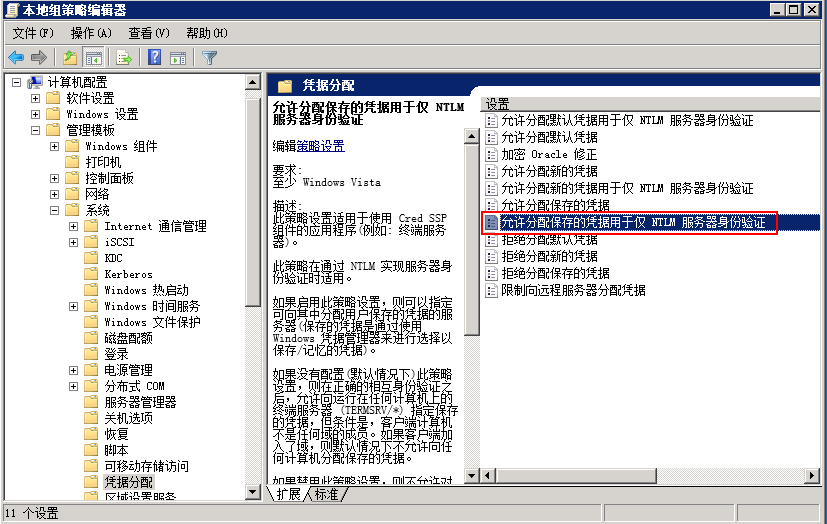This screenshot has width=827, height=524.
Task: Select the 拒绝分配新的凭据 setting
Action: tap(549, 256)
